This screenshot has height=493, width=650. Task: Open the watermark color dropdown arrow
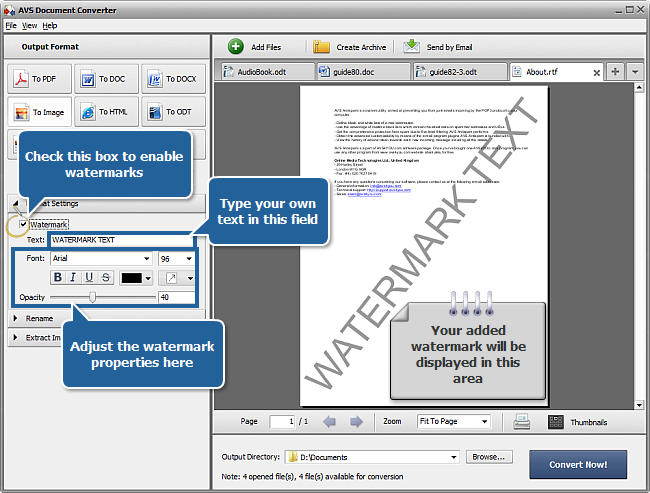(x=148, y=278)
